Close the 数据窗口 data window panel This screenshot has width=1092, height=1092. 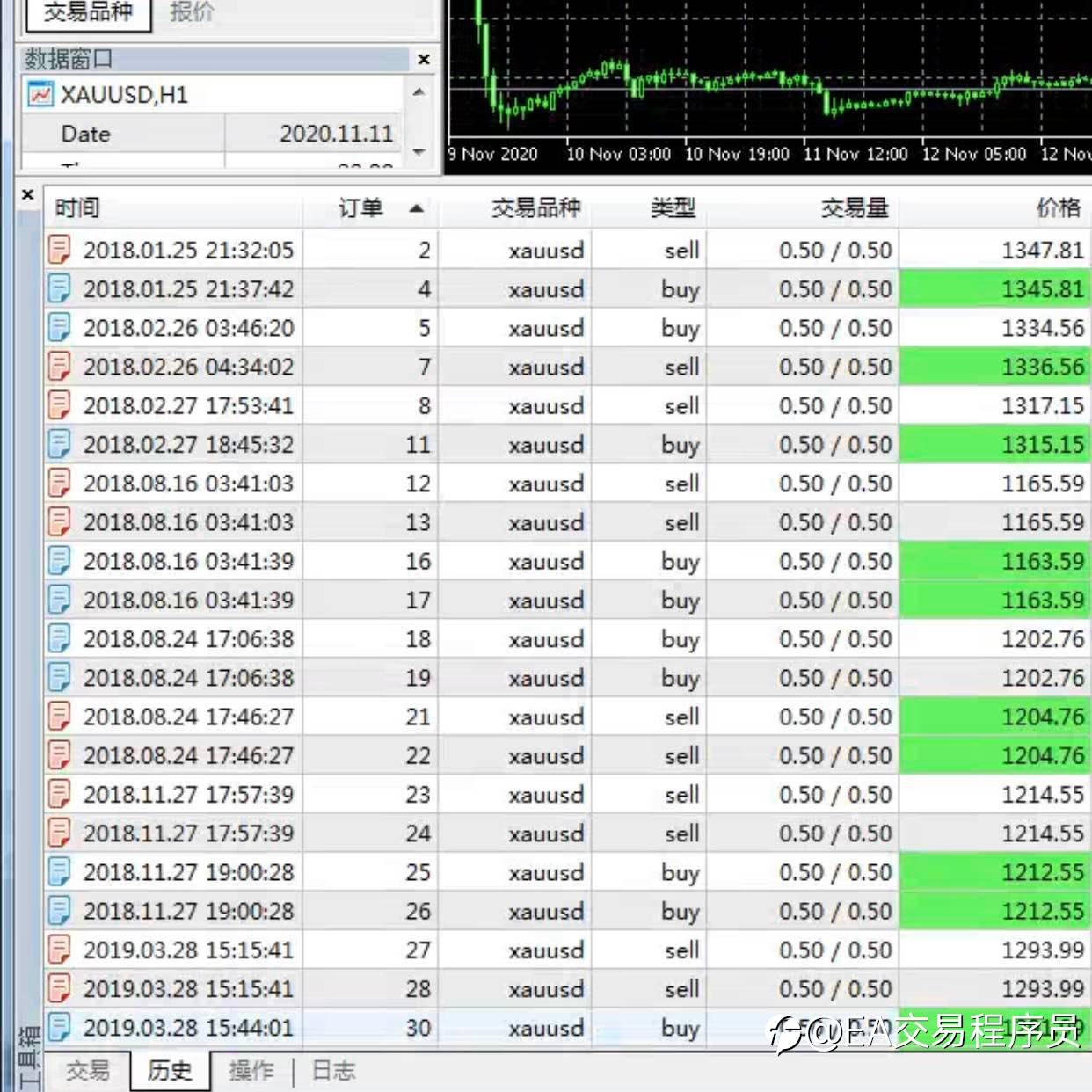[x=424, y=59]
